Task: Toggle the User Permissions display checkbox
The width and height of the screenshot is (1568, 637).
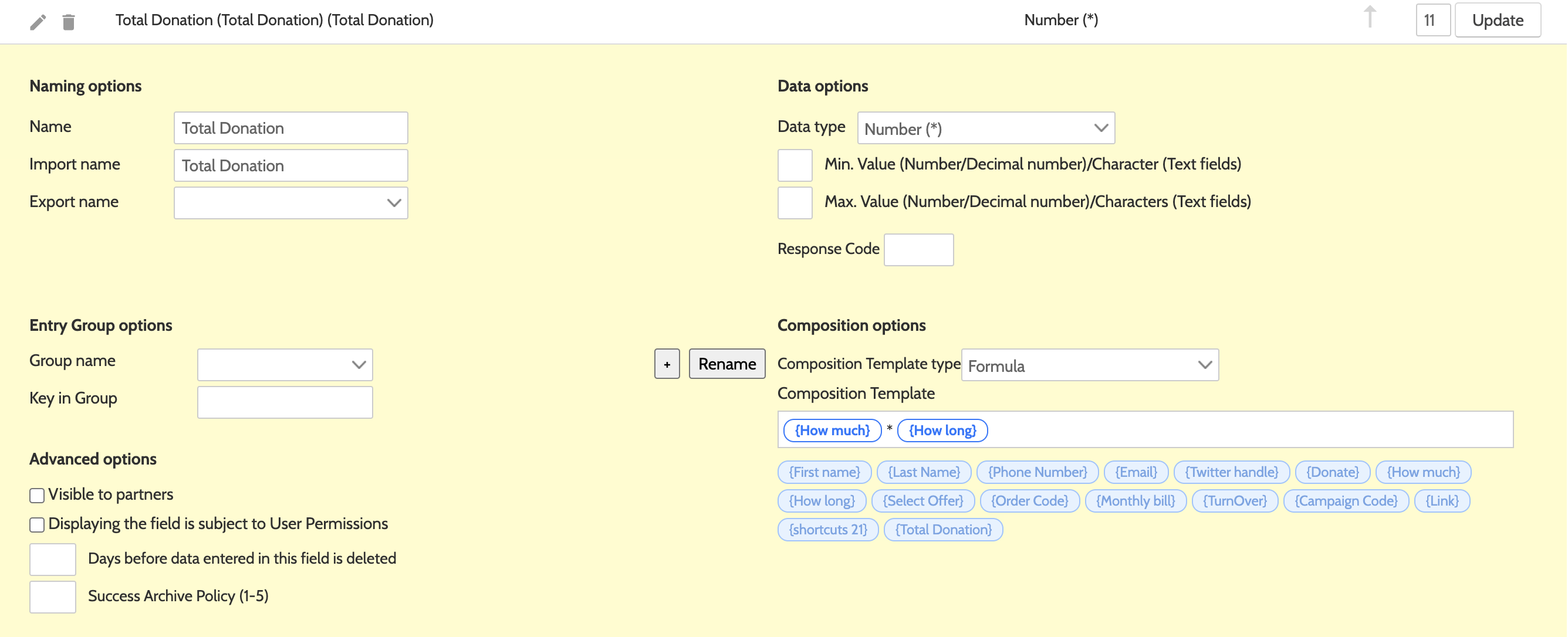Action: point(37,524)
